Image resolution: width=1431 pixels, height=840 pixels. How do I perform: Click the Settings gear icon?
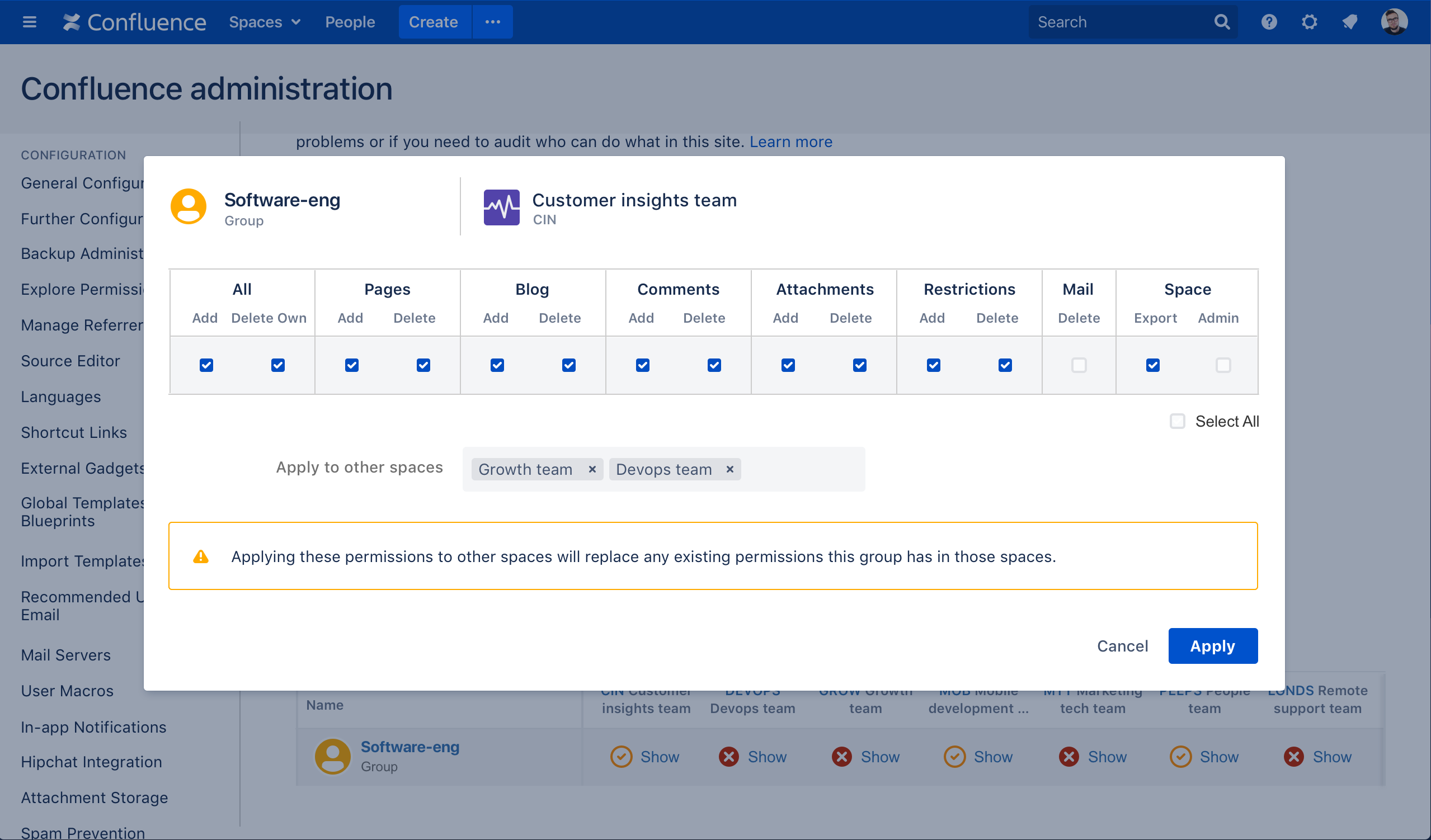1309,22
